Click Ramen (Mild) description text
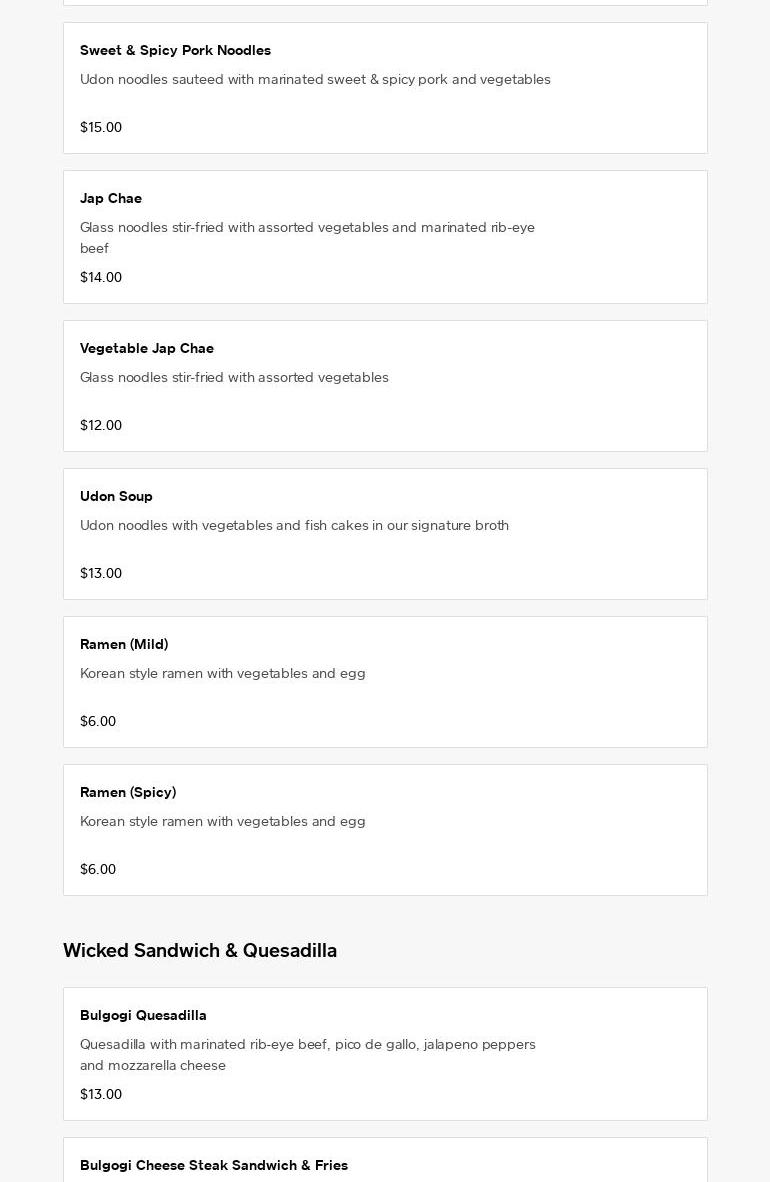770x1182 pixels. point(223,673)
